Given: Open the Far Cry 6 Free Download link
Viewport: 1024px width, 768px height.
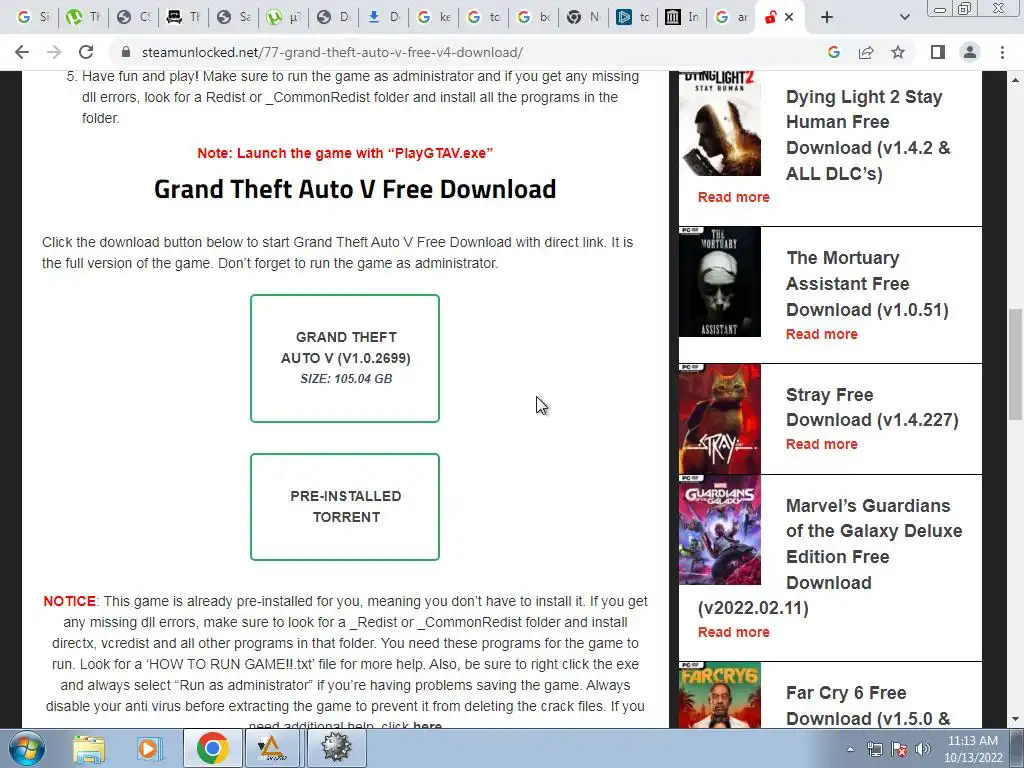Looking at the screenshot, I should [x=868, y=705].
